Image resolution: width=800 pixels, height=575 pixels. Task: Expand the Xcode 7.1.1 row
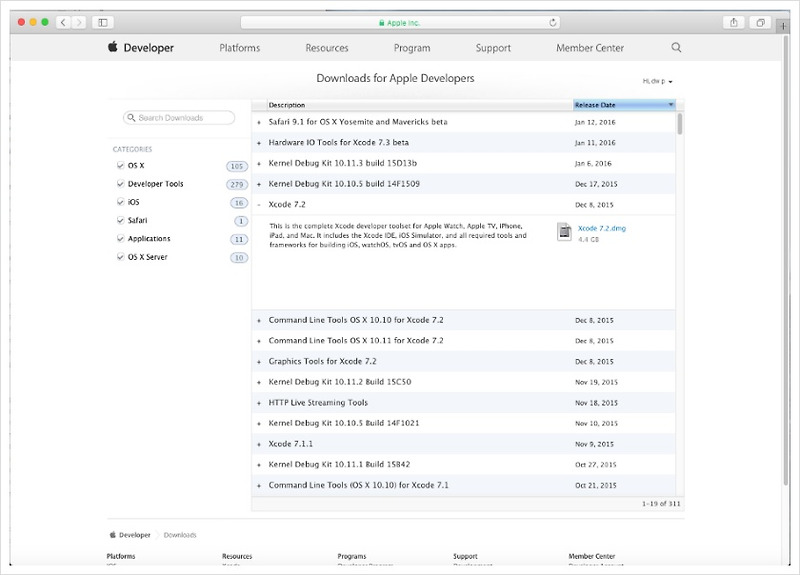click(259, 444)
